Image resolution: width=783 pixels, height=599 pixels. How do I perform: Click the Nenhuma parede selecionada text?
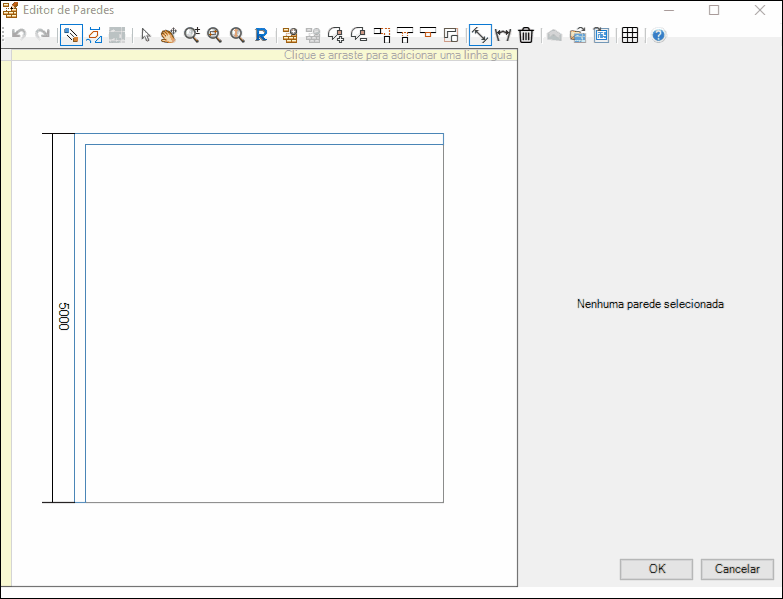[650, 304]
